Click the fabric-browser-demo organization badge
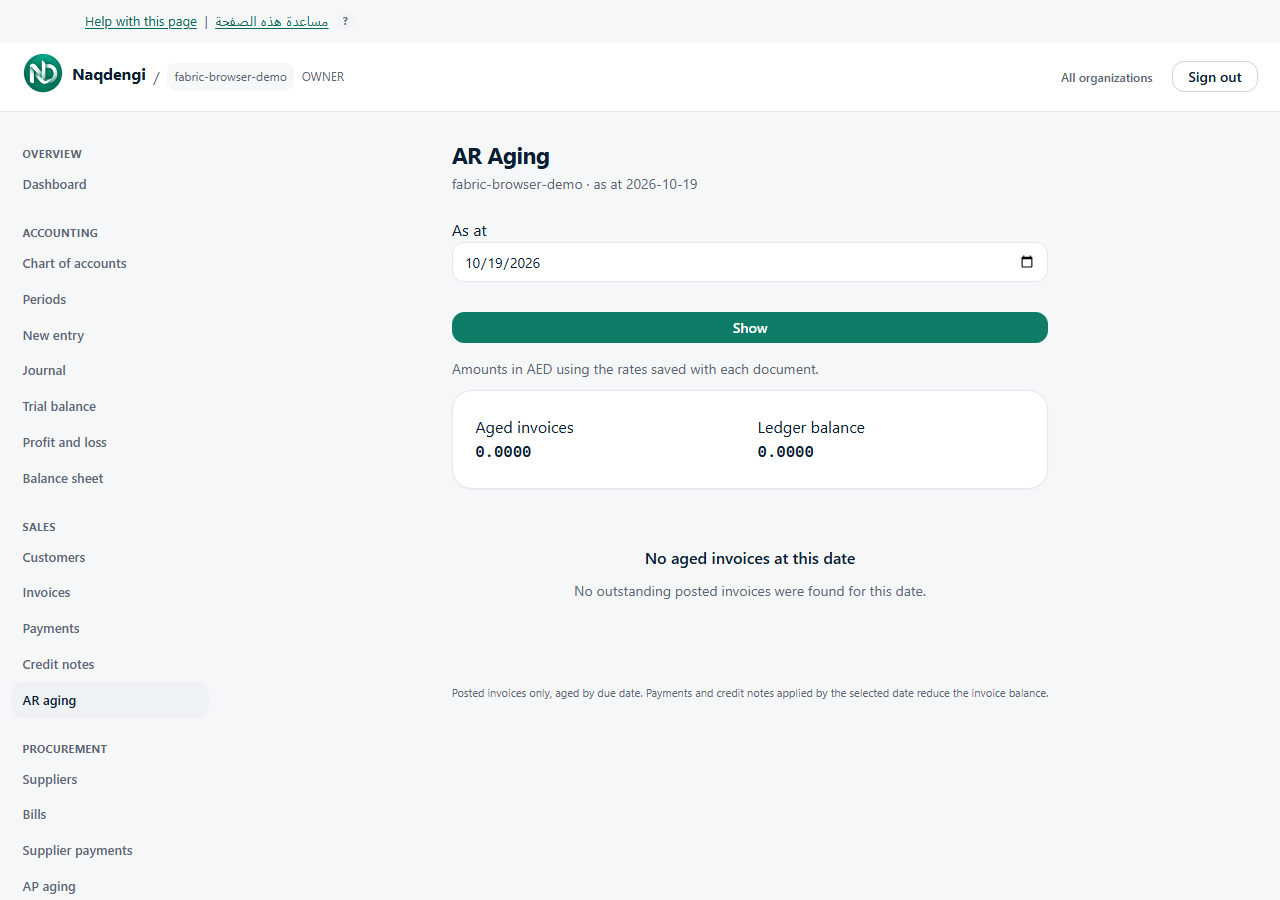1280x900 pixels. [230, 77]
